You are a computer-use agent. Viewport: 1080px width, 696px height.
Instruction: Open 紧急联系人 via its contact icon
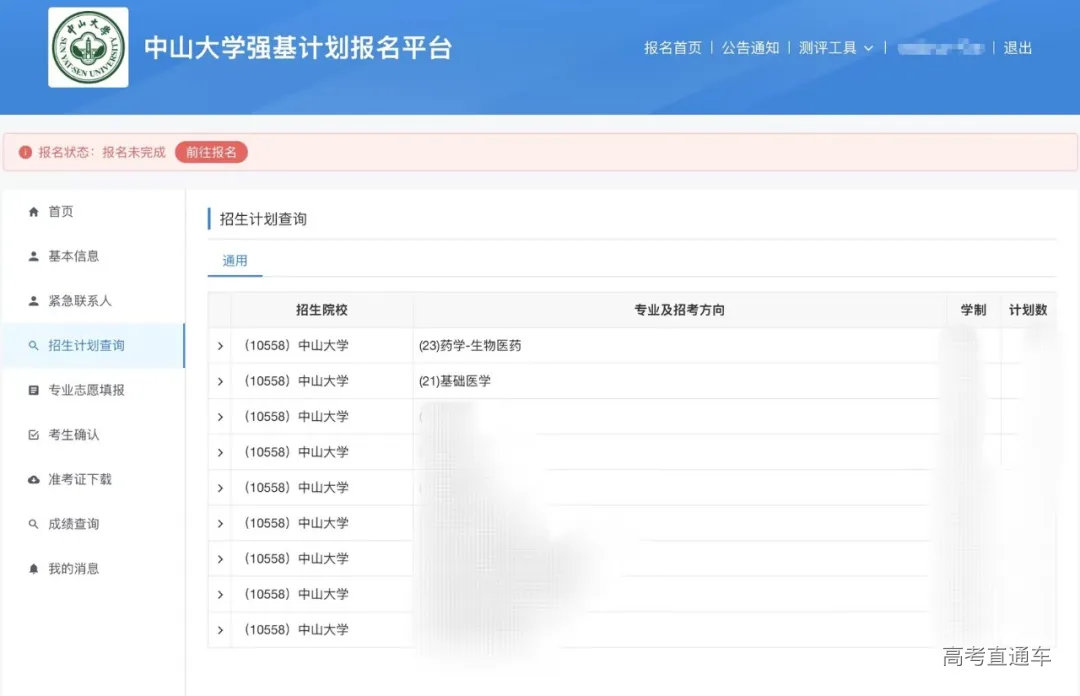coord(35,300)
